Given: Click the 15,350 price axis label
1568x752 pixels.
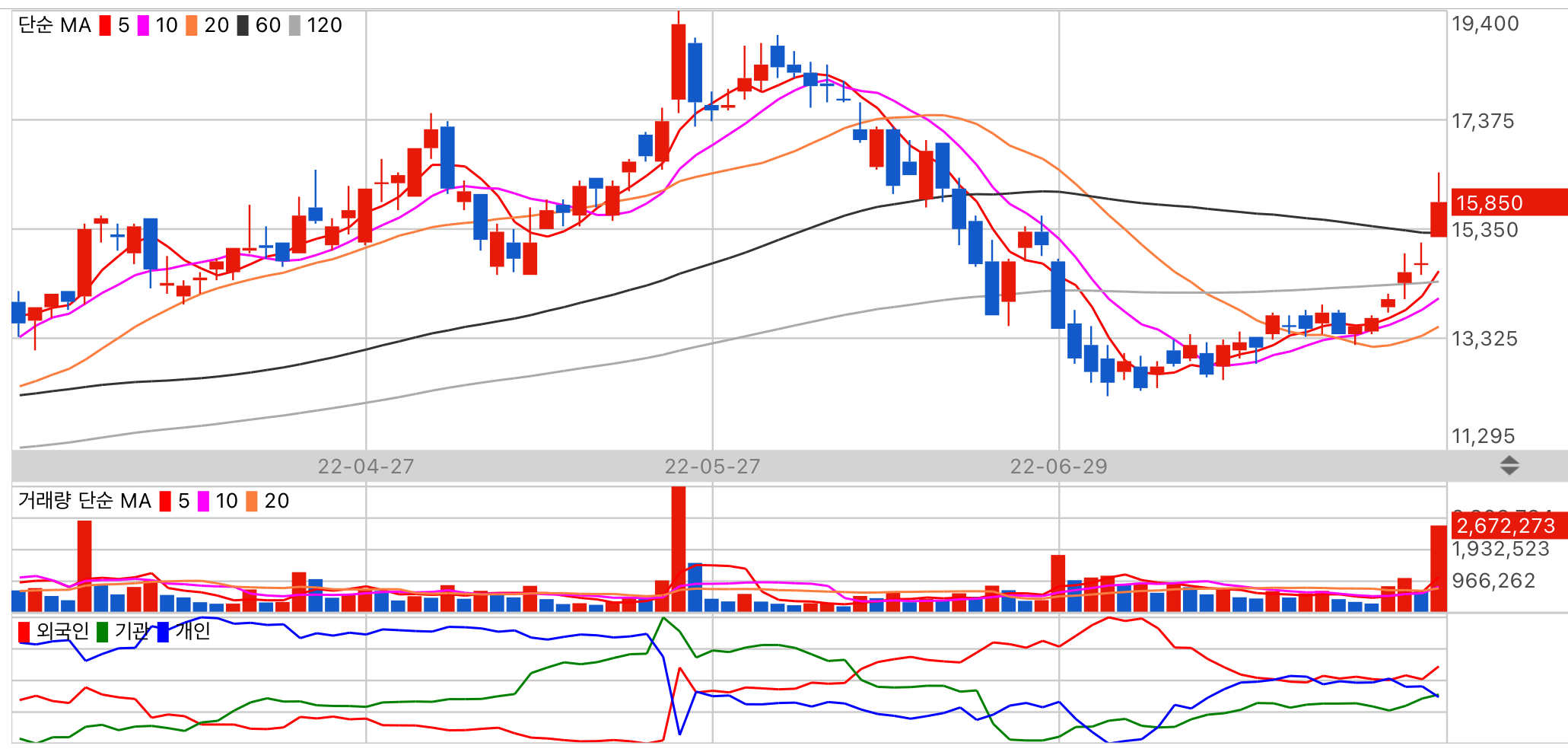Looking at the screenshot, I should [1485, 230].
